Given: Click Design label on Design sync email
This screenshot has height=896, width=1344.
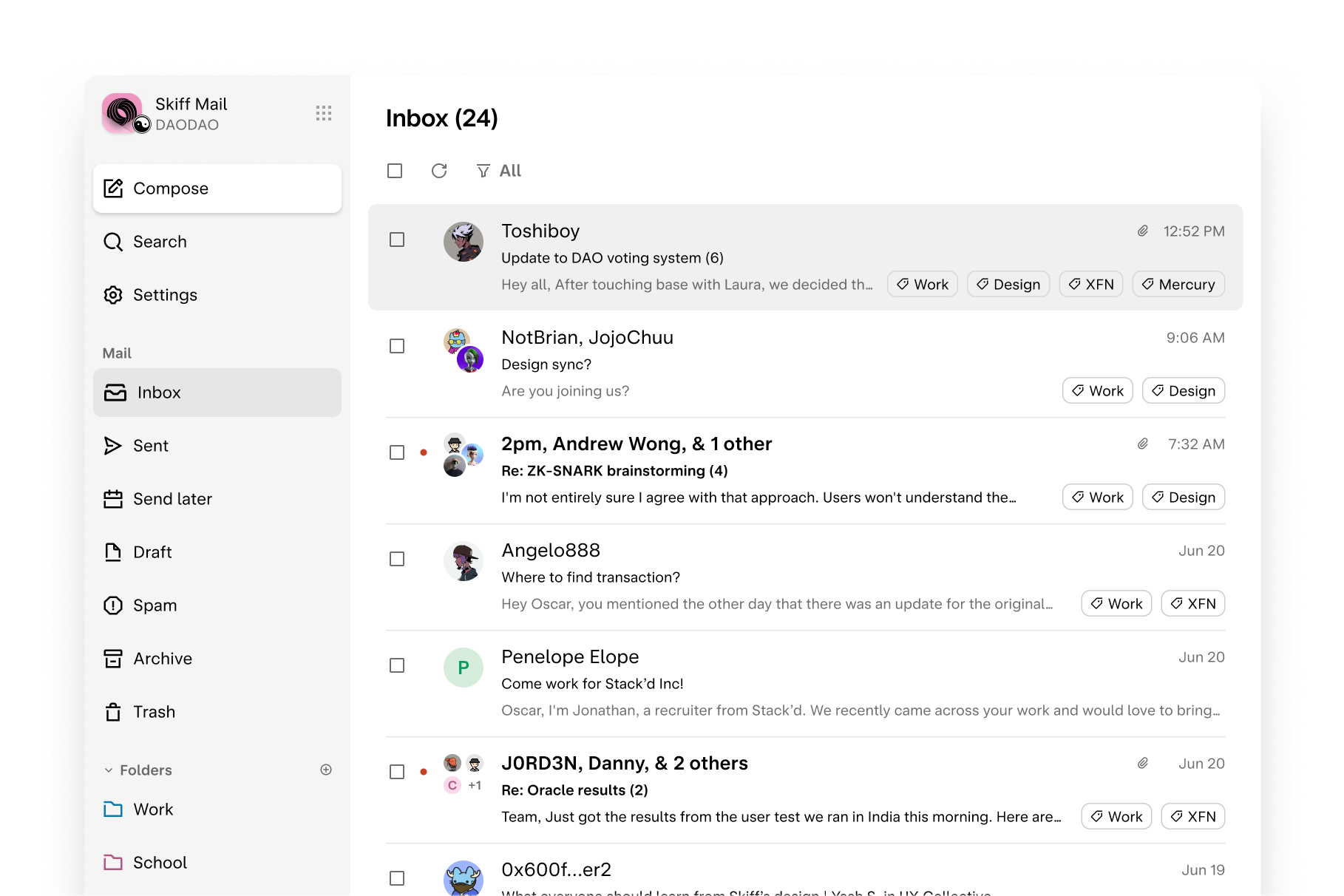Looking at the screenshot, I should 1184,391.
